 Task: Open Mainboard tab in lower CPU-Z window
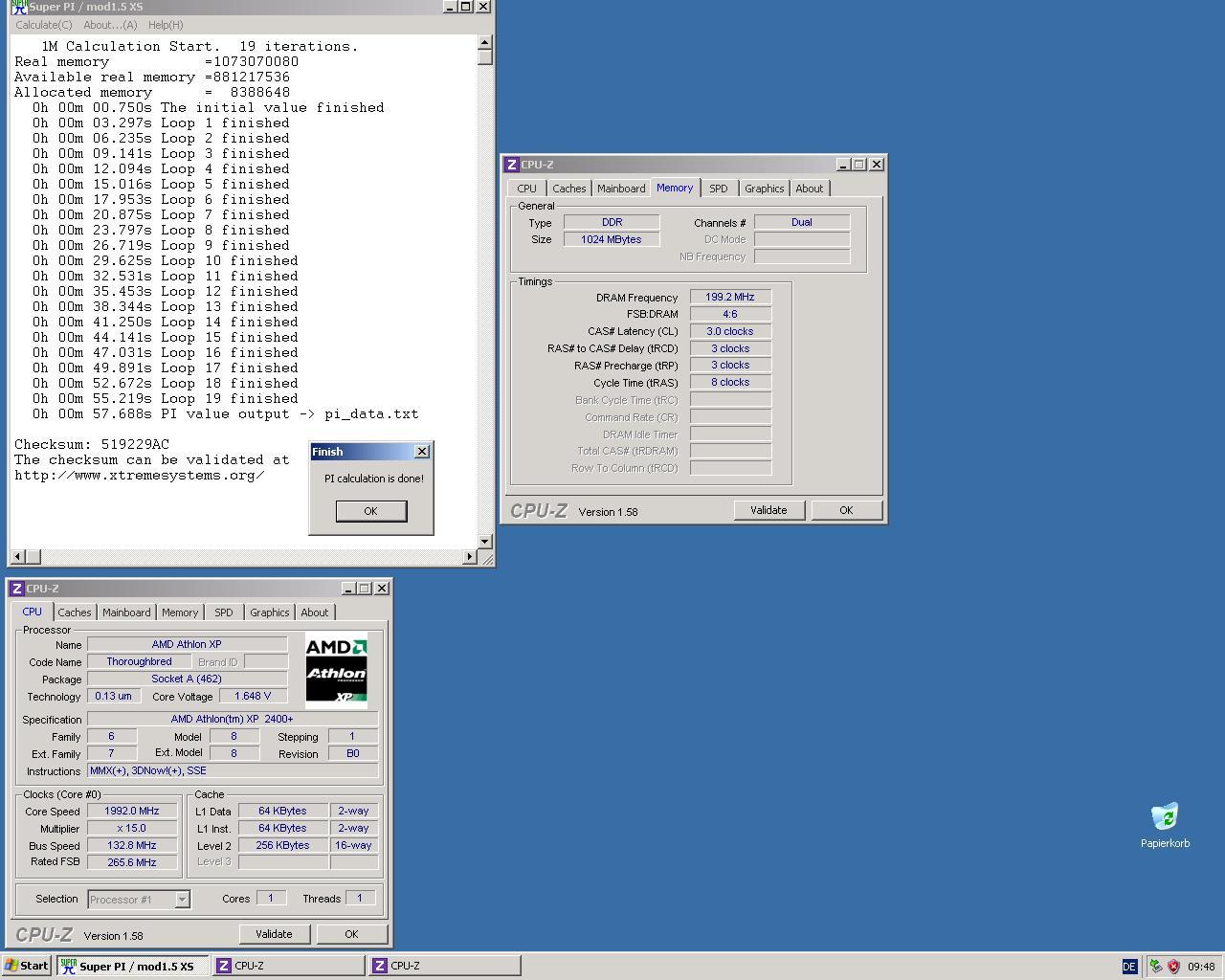coord(126,612)
